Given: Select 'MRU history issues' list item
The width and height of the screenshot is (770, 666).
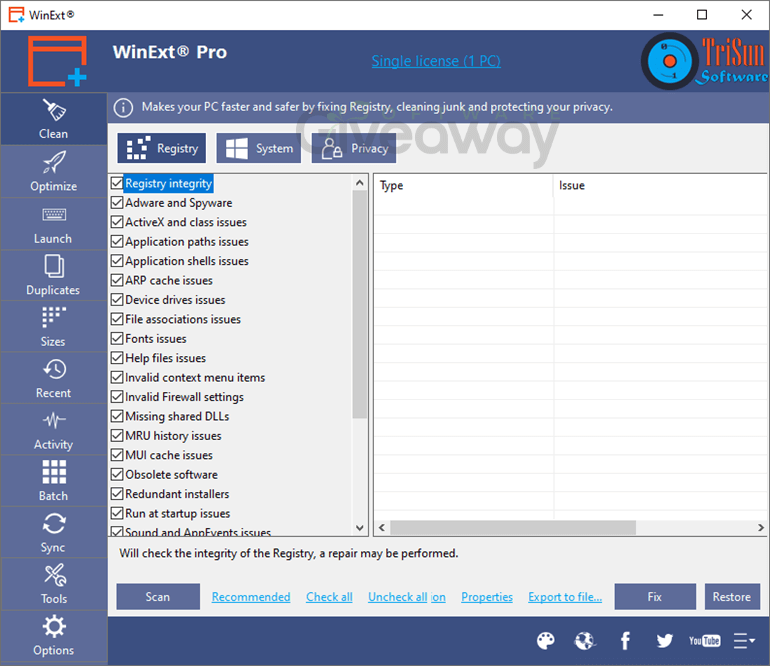Looking at the screenshot, I should pos(173,436).
